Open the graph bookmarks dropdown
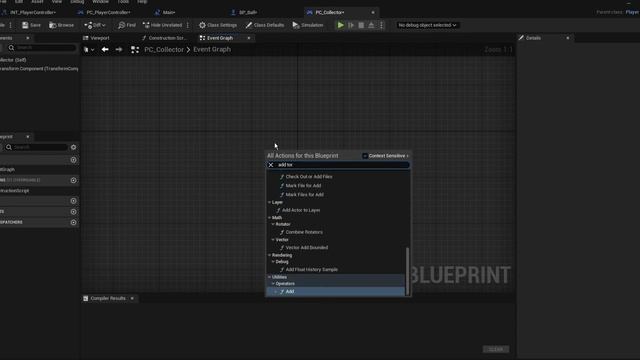Image resolution: width=640 pixels, height=360 pixels. [x=89, y=49]
